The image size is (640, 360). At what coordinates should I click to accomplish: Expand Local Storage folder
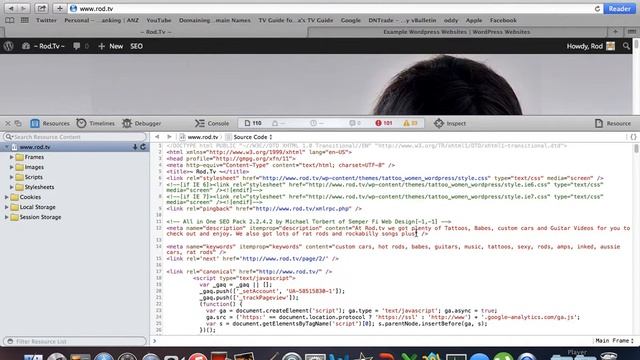(x=7, y=207)
